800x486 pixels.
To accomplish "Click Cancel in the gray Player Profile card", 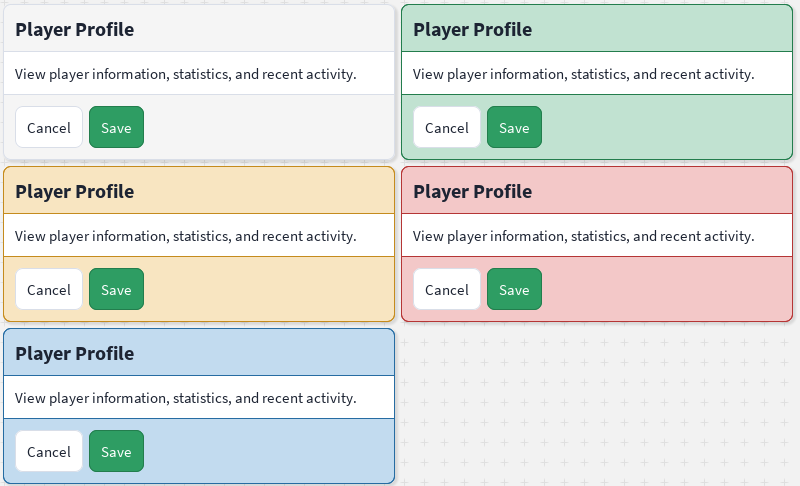I will 49,127.
